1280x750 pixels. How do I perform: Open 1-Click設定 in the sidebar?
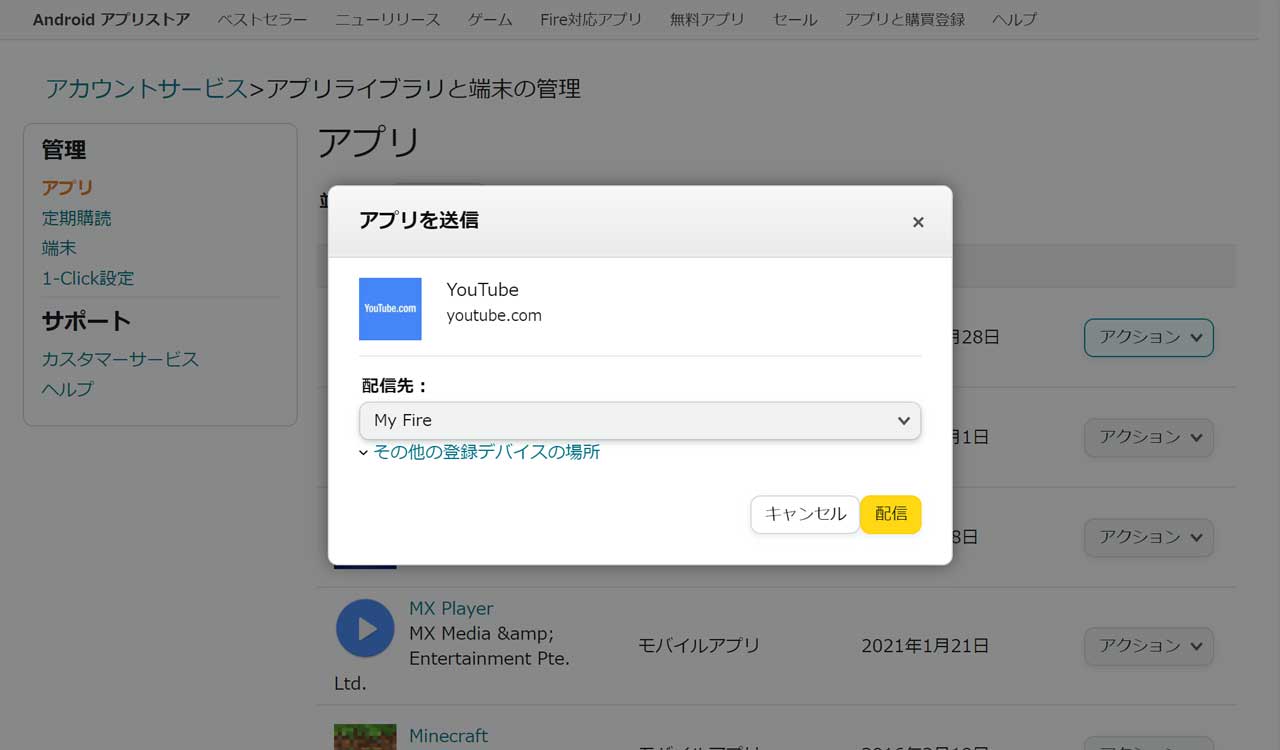tap(88, 278)
